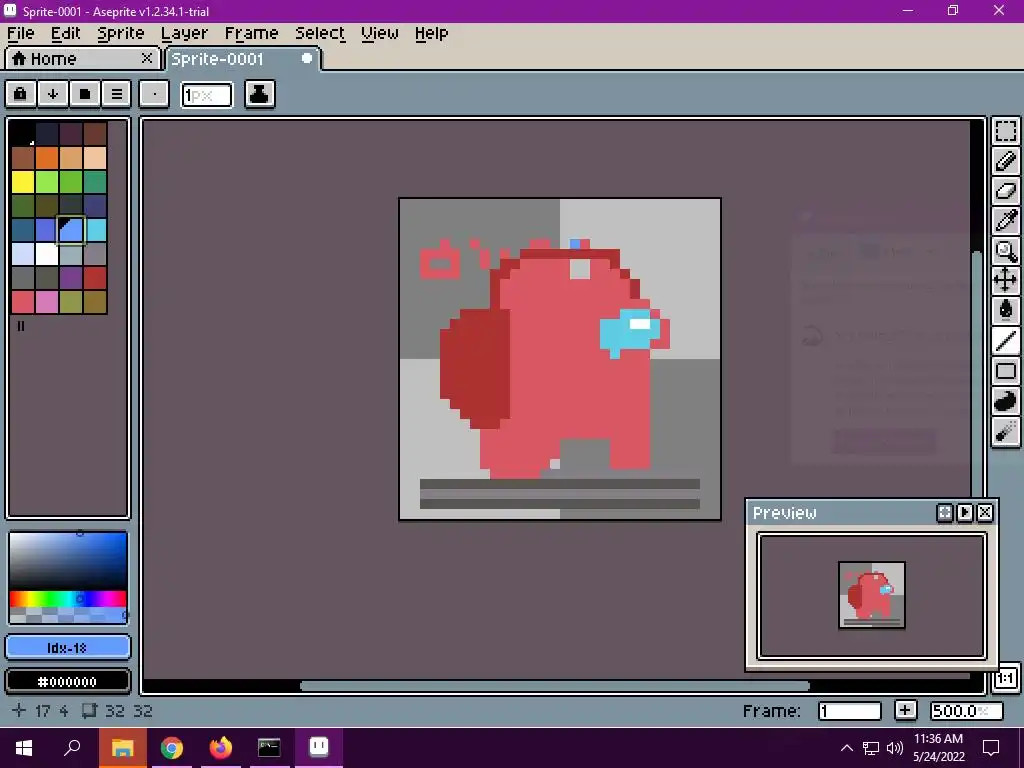The image size is (1024, 768).
Task: Click the sprite thumbnail in Preview
Action: coord(872,595)
